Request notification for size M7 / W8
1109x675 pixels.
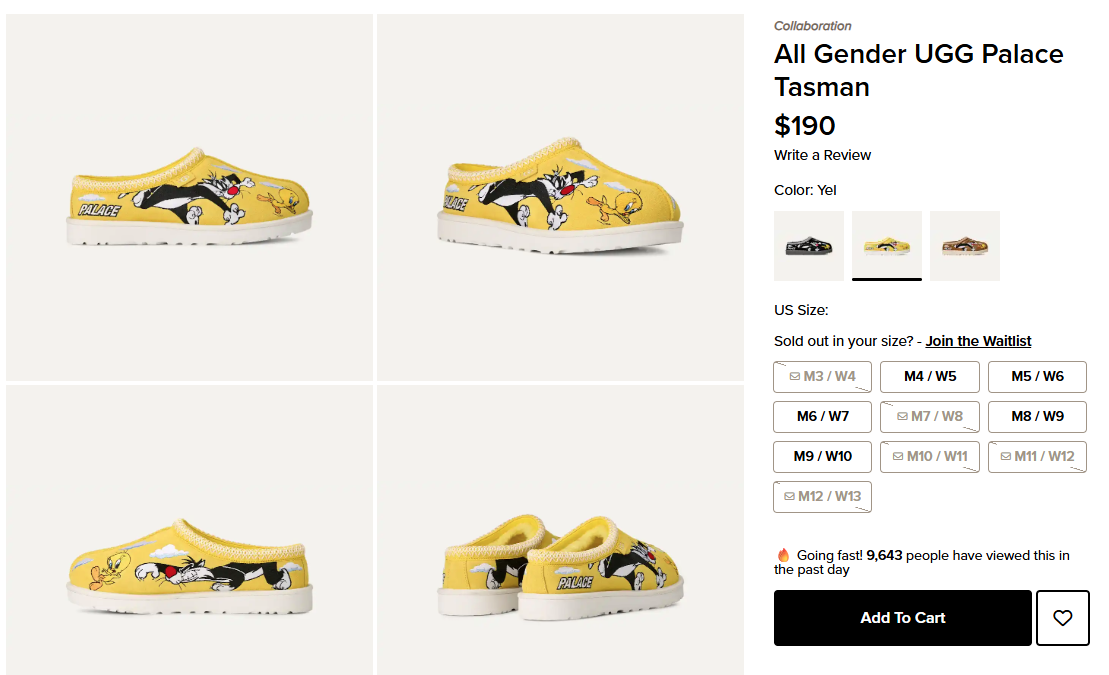tap(930, 417)
